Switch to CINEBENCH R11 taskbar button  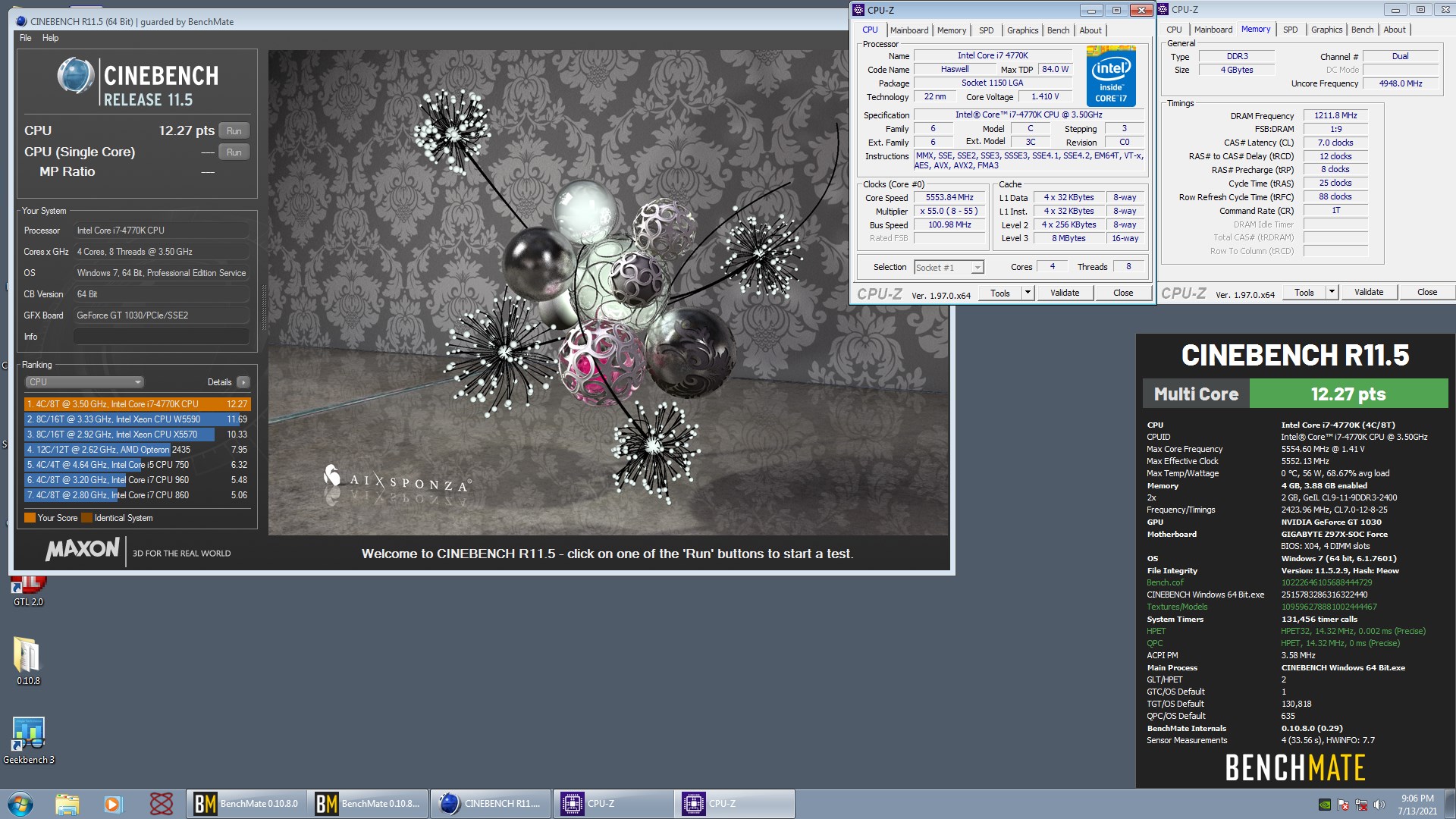point(491,804)
